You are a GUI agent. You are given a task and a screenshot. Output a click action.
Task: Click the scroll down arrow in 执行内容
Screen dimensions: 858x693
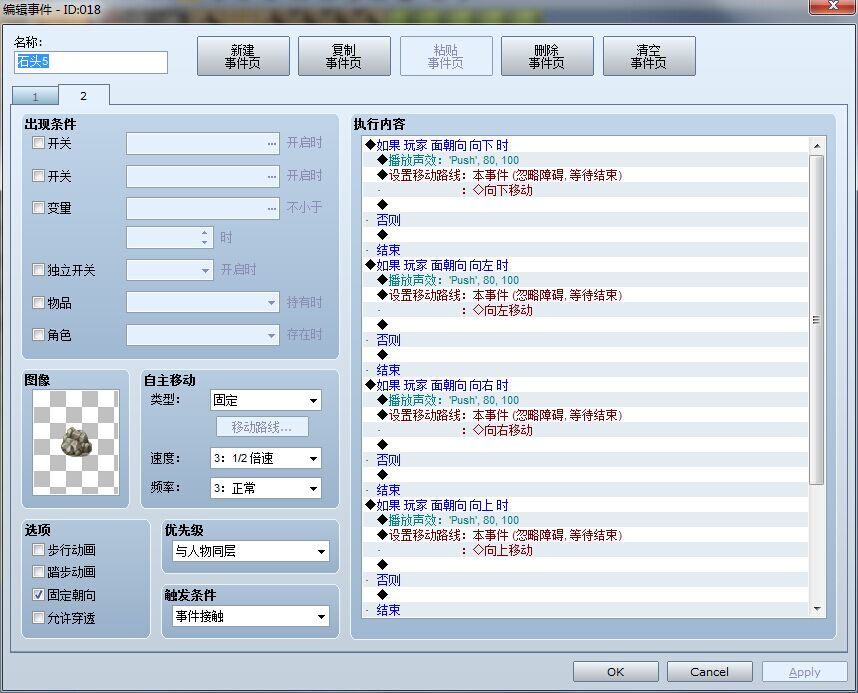816,608
